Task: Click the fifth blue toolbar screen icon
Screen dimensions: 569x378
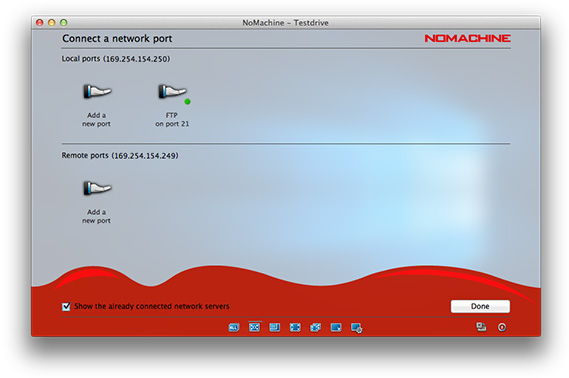Action: pos(315,327)
